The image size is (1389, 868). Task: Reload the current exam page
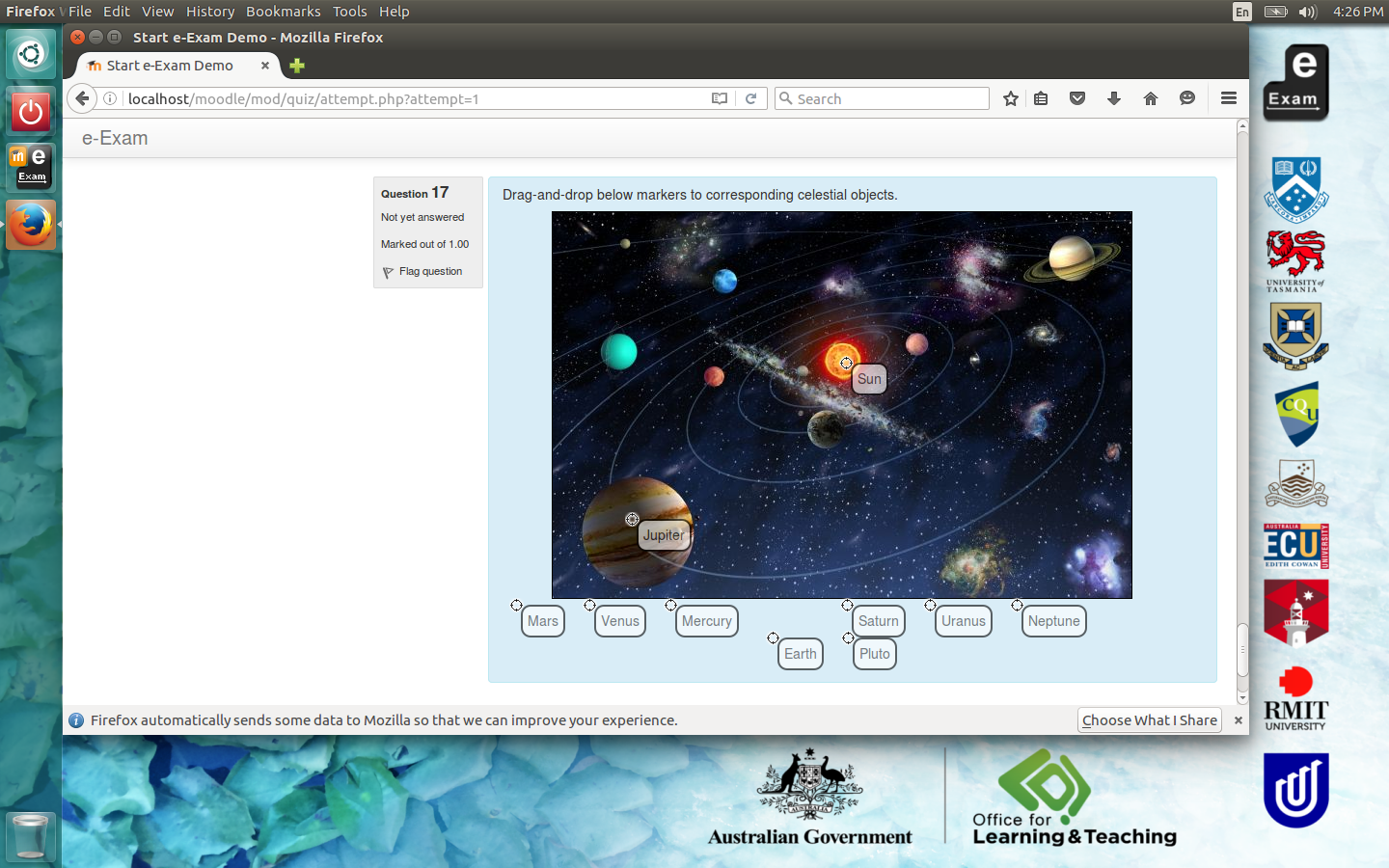click(x=750, y=98)
